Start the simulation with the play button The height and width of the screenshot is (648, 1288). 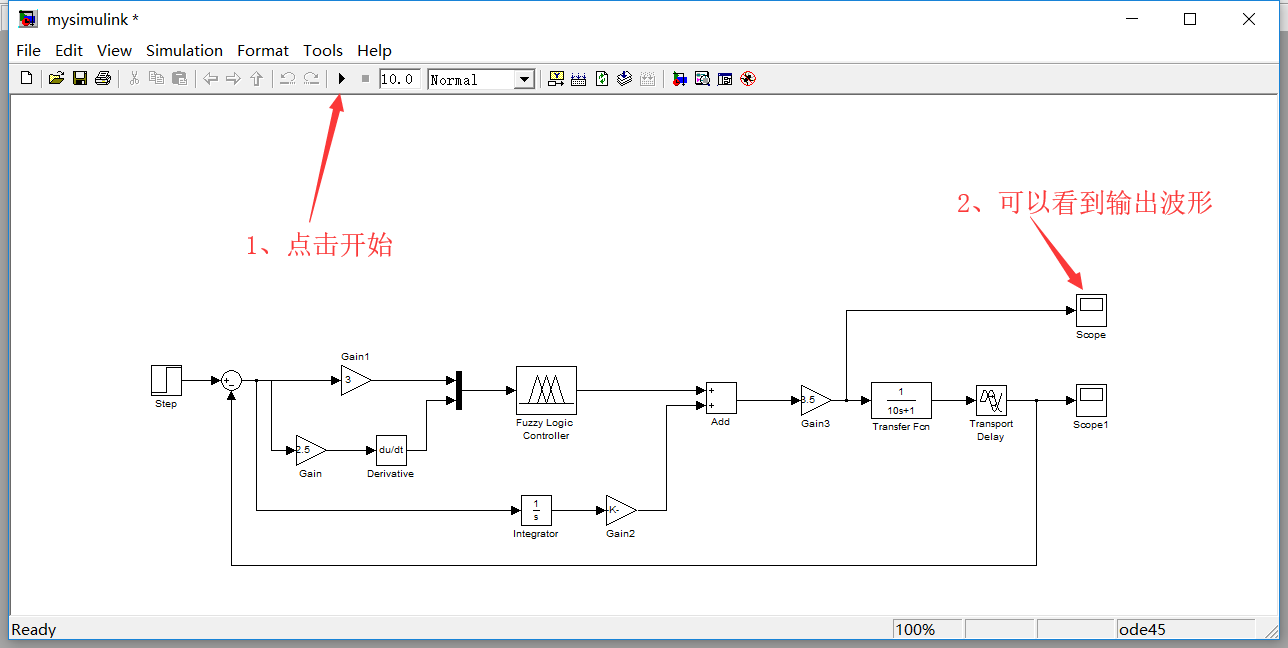(x=341, y=78)
